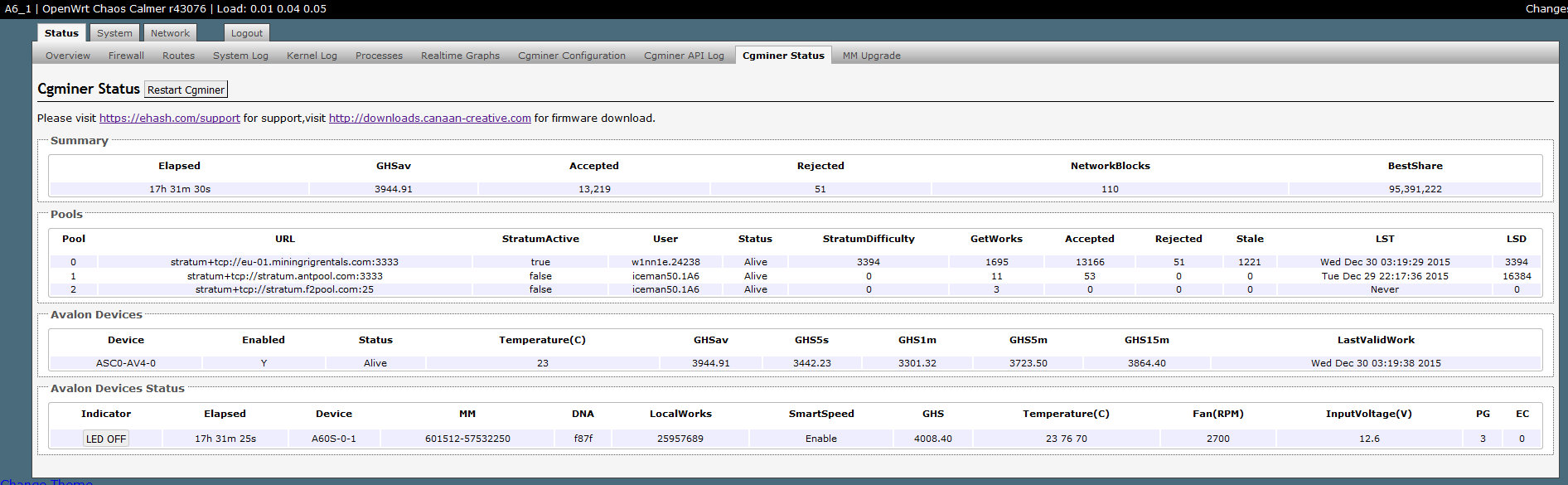Open the Status main tab
The height and width of the screenshot is (485, 1568).
click(61, 33)
